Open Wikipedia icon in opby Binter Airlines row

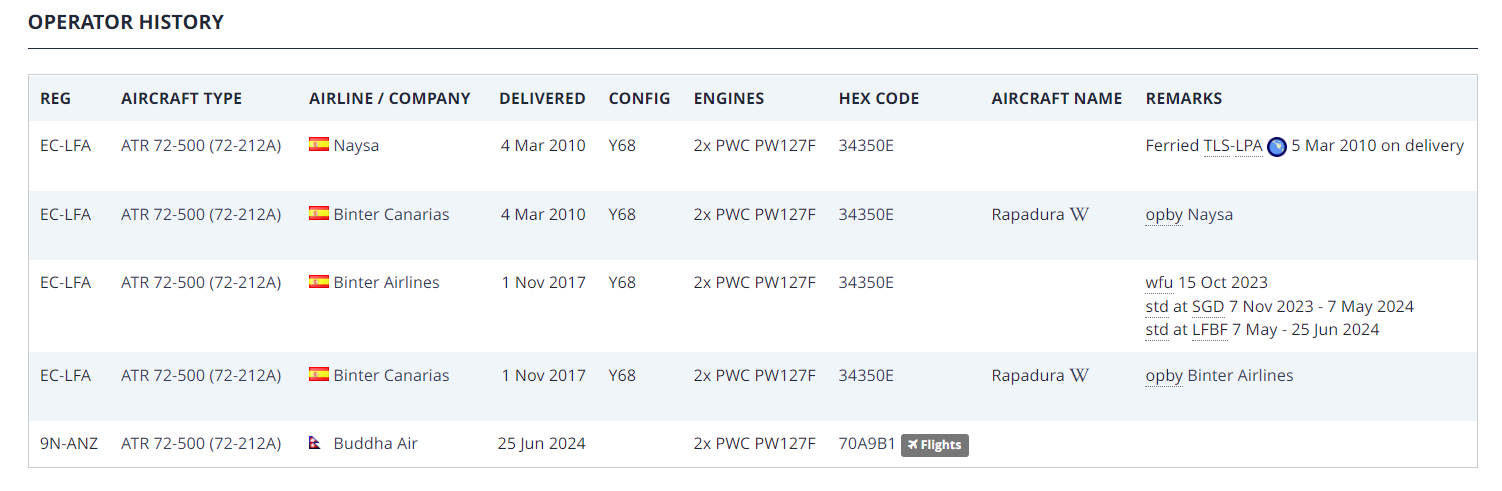pos(1079,376)
